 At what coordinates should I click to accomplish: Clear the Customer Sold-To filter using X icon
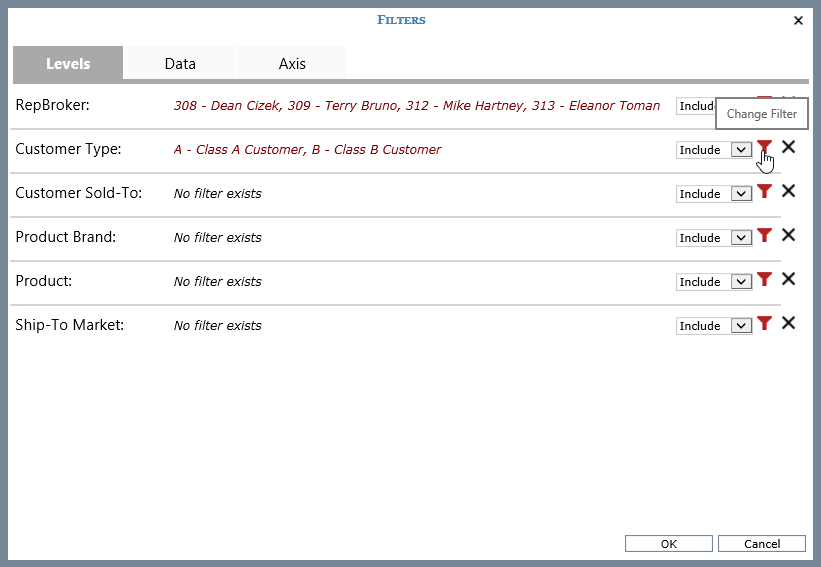click(x=788, y=192)
